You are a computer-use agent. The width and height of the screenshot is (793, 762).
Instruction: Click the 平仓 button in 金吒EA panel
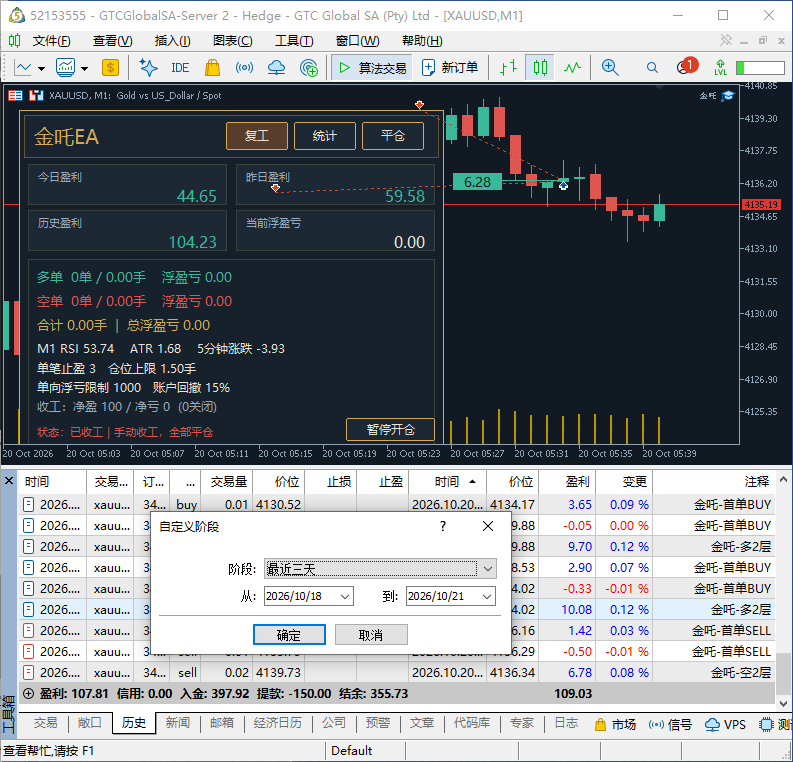click(x=393, y=136)
